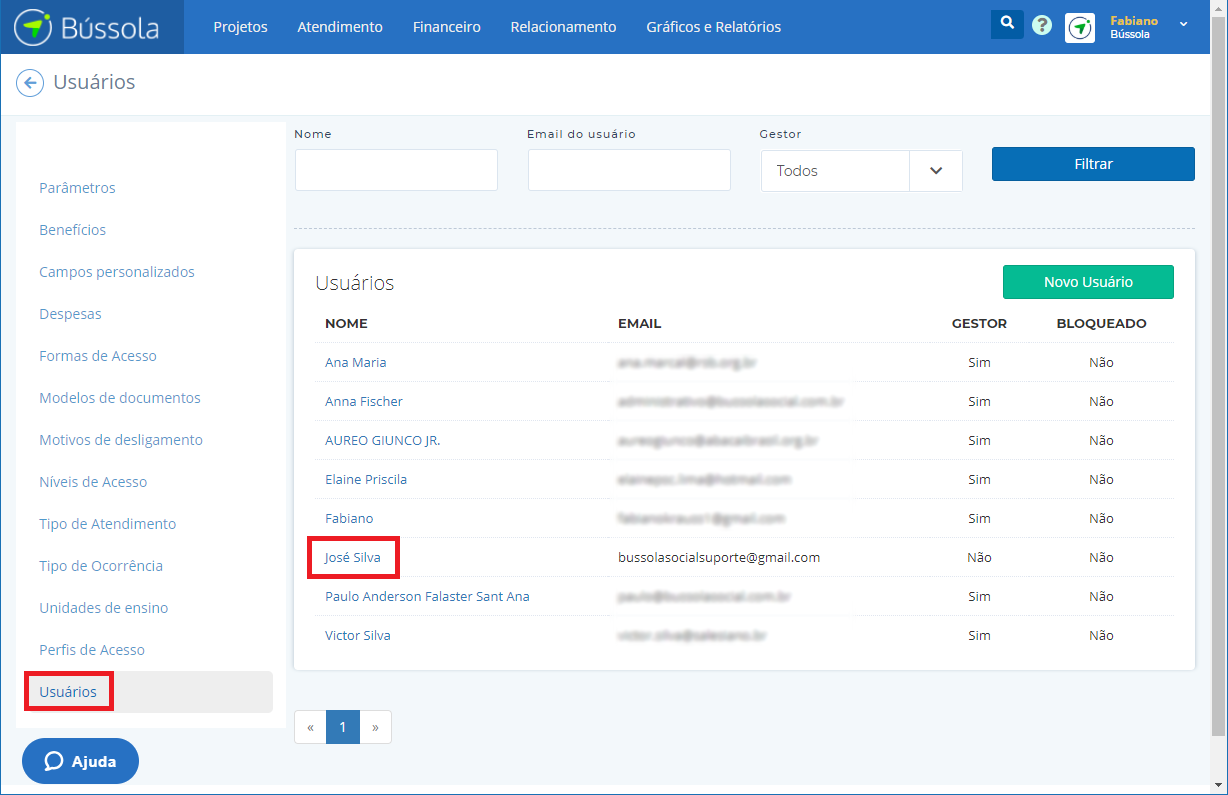Screen dimensions: 1228x795
Task: Open Níveis de Acesso
Action: click(x=93, y=482)
